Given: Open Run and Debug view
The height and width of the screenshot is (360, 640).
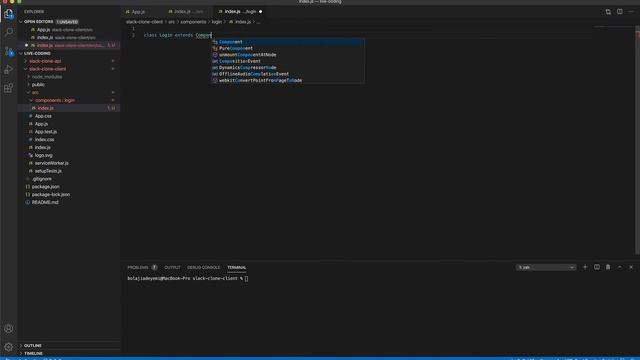Looking at the screenshot, I should click(x=9, y=69).
